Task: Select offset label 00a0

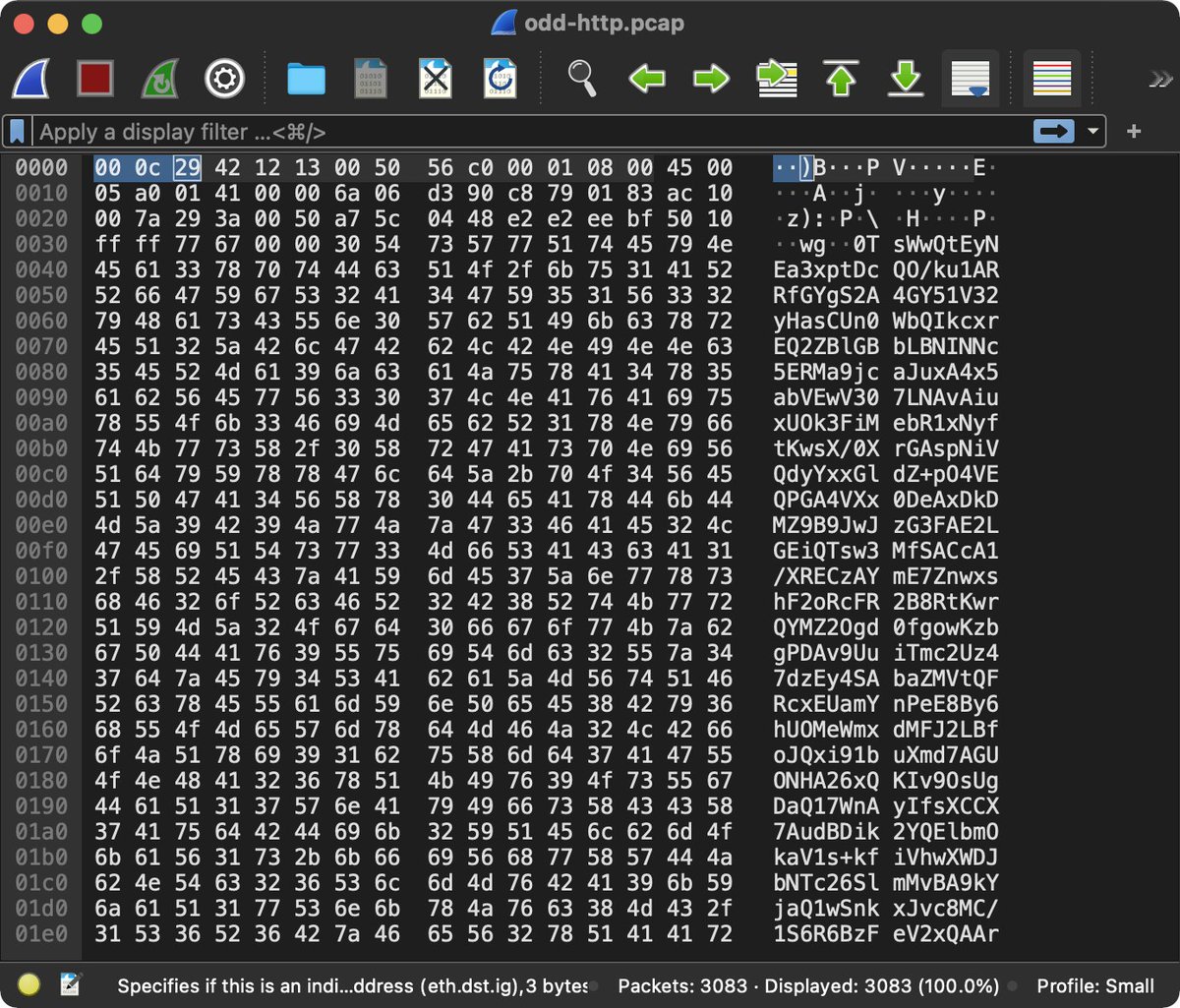Action: (x=41, y=424)
